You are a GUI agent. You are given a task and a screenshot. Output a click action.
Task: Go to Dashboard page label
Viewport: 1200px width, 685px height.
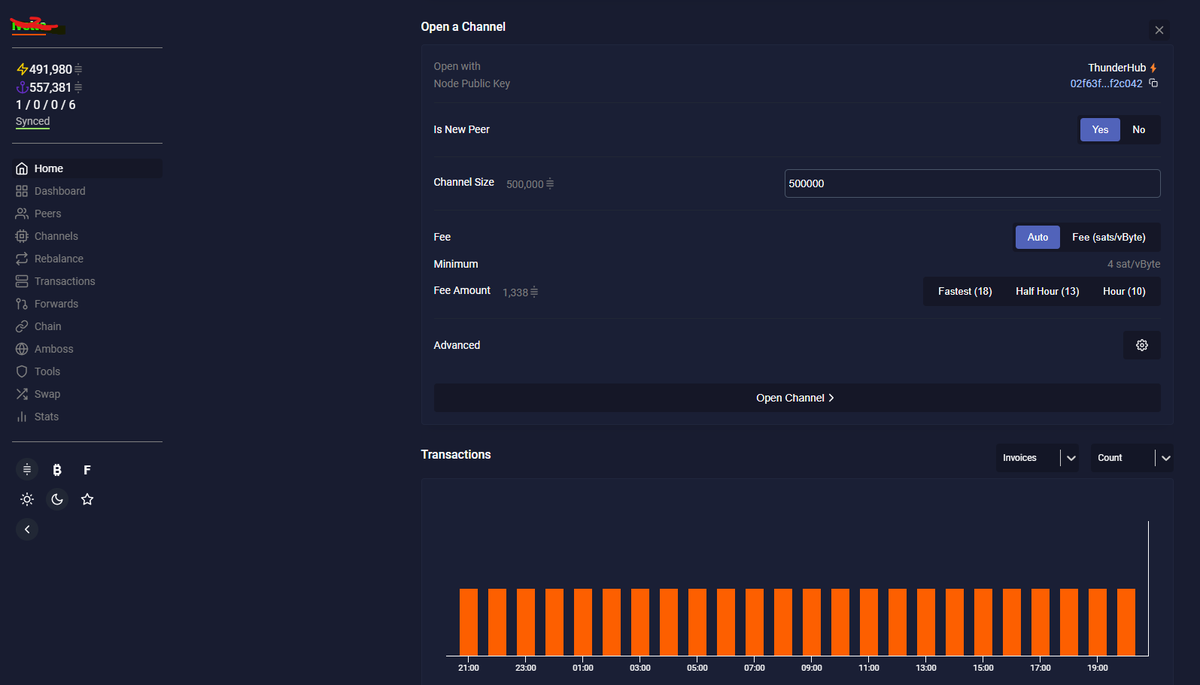pyautogui.click(x=60, y=191)
